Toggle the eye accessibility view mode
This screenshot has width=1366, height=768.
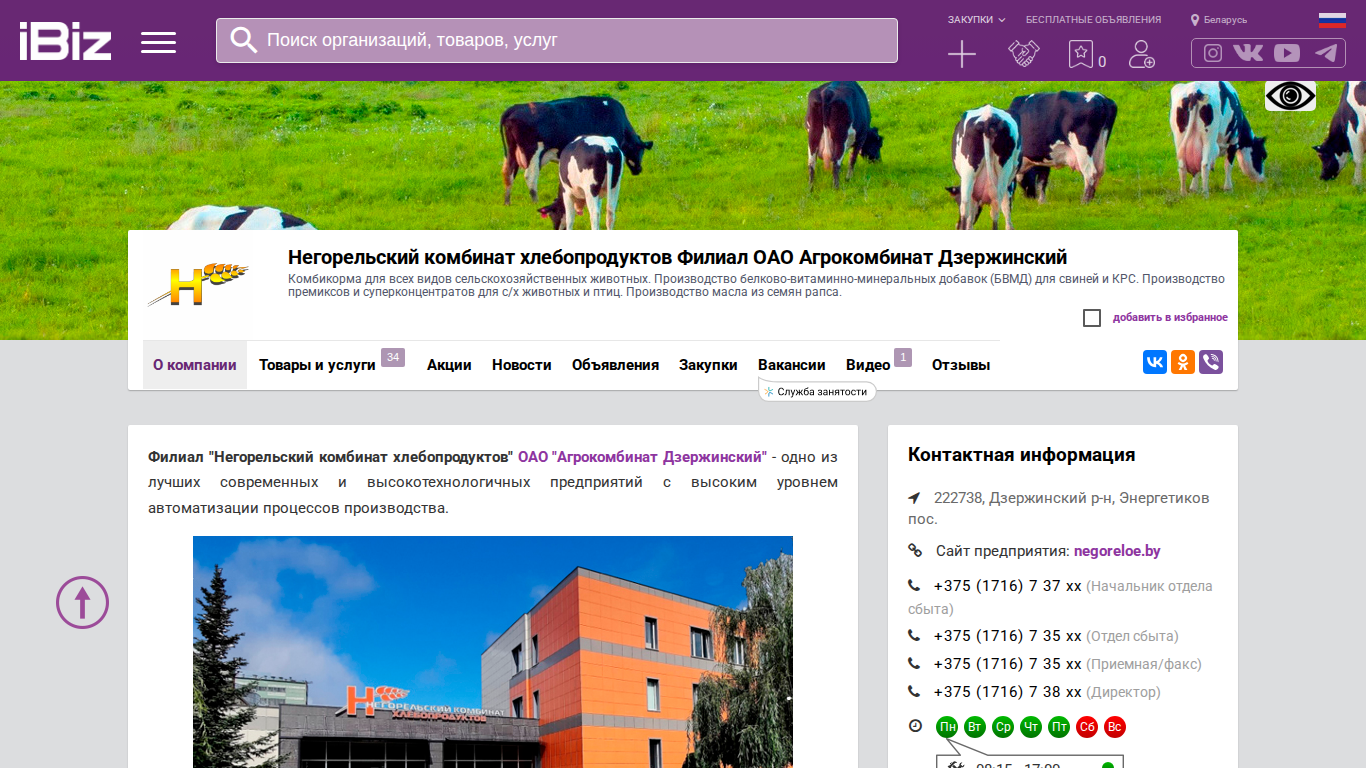click(x=1290, y=96)
